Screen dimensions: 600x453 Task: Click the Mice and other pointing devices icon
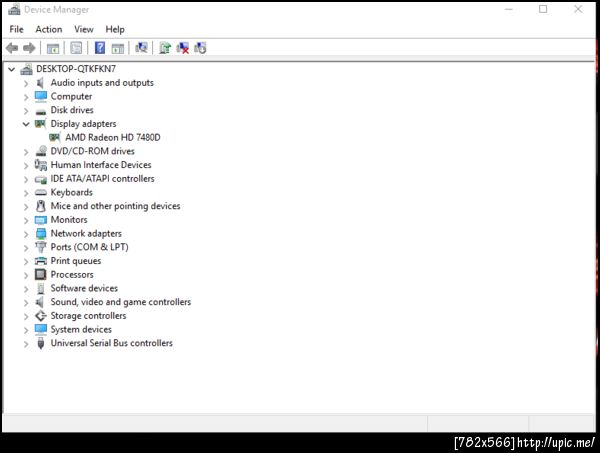pos(41,206)
